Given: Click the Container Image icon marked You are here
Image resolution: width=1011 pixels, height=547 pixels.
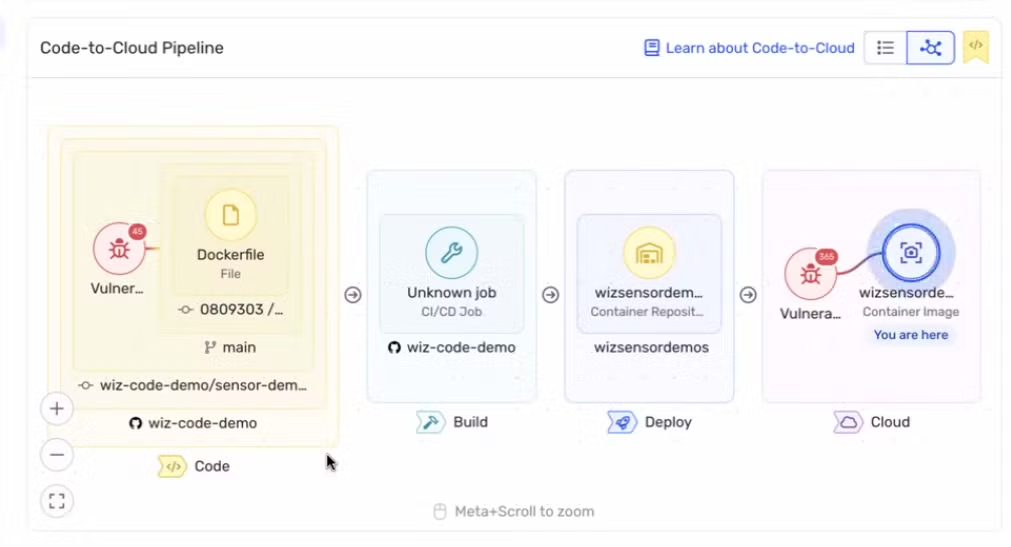Looking at the screenshot, I should (910, 251).
